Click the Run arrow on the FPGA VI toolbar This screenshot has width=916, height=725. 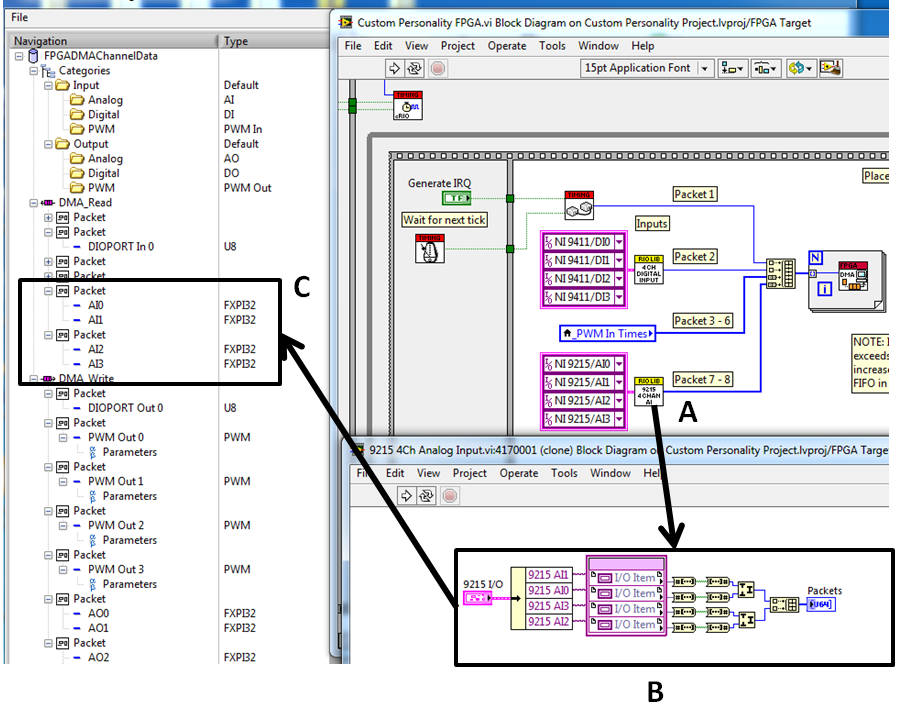393,67
